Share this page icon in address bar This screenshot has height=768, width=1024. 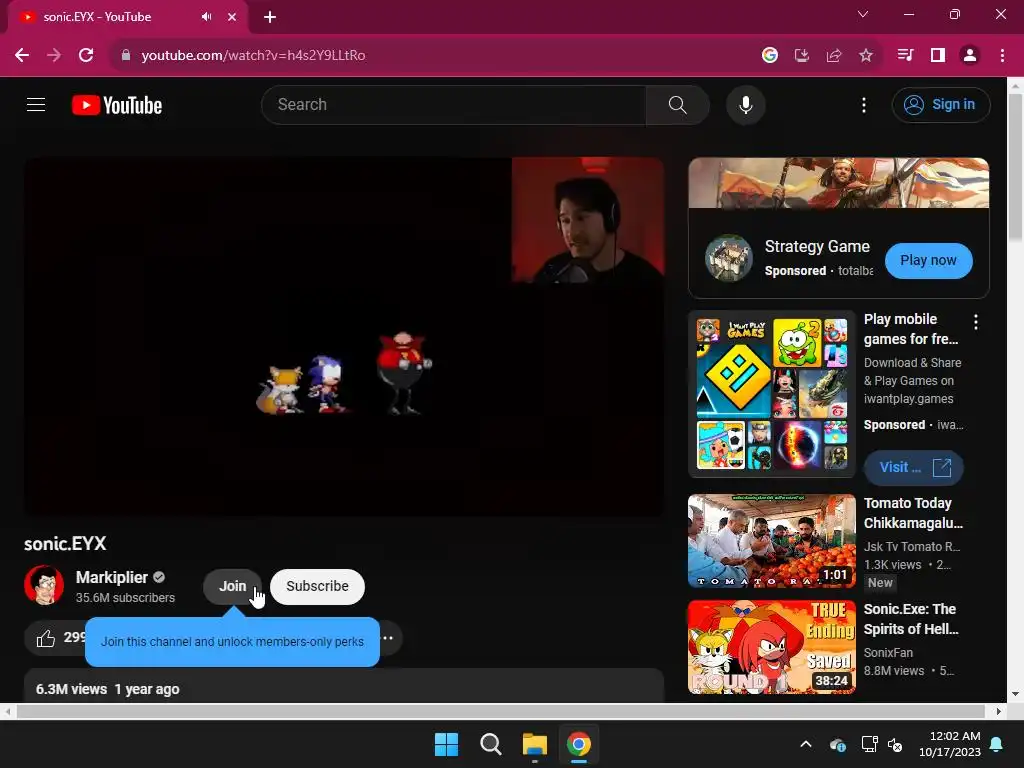click(833, 56)
